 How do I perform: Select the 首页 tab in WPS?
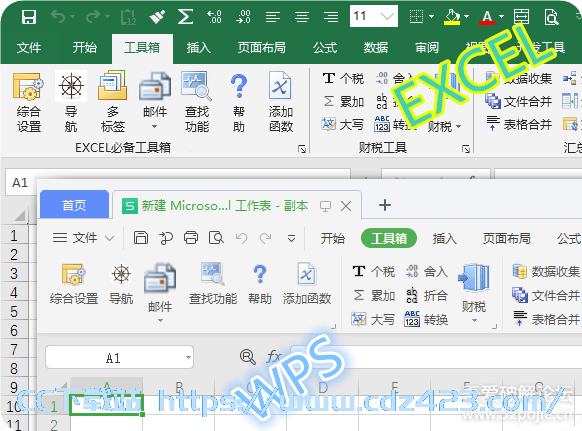tap(74, 205)
